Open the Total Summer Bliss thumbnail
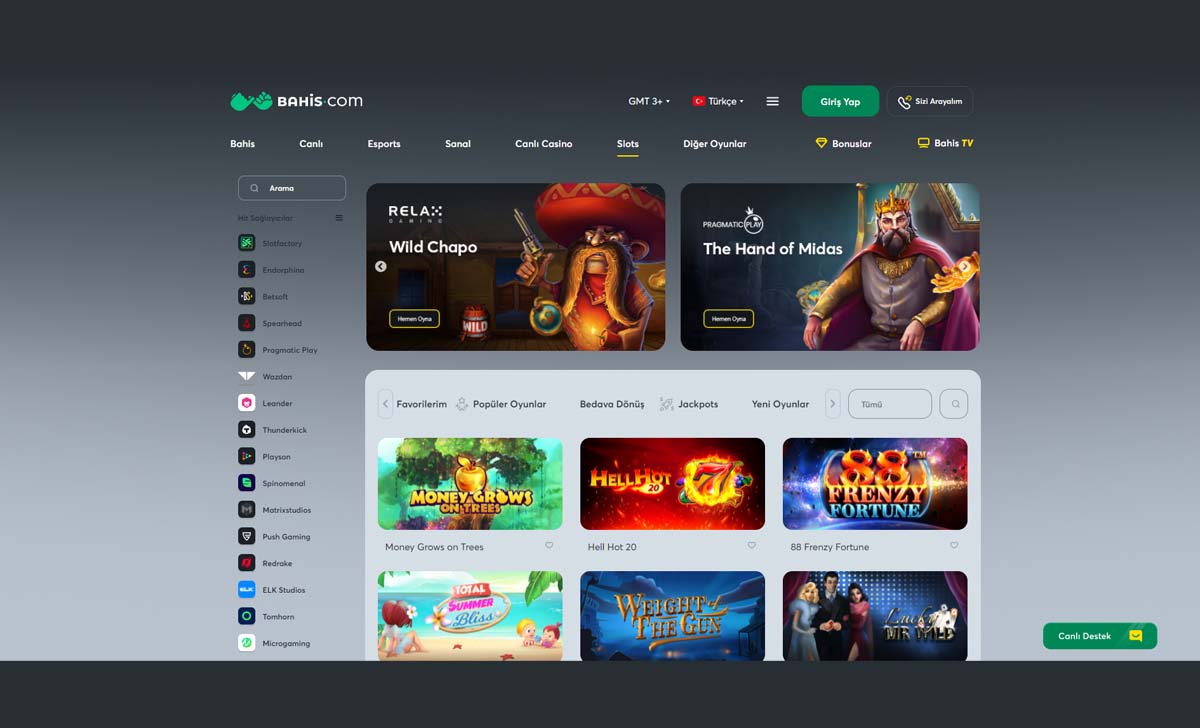 point(470,616)
